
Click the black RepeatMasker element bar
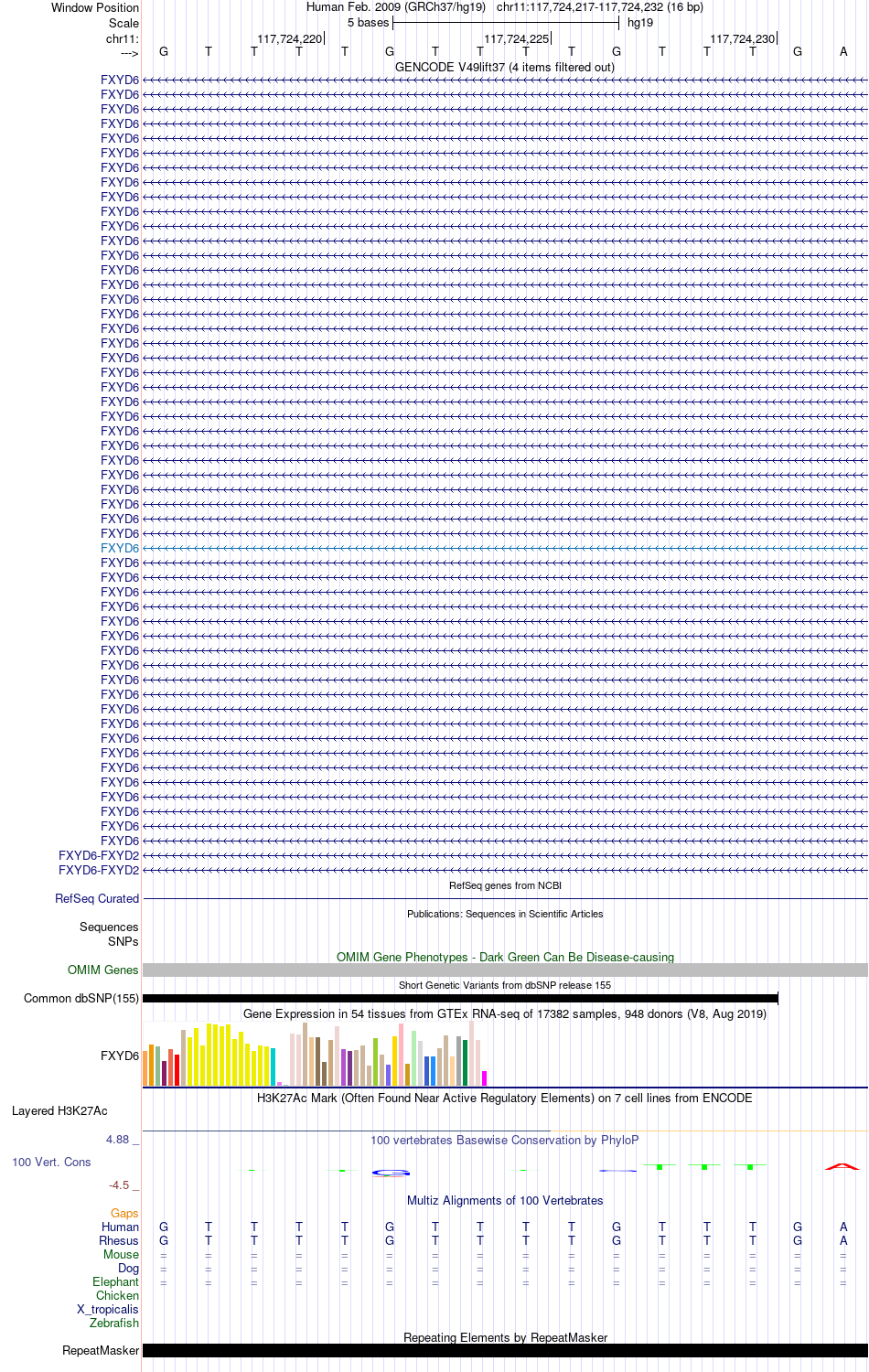tap(505, 1350)
